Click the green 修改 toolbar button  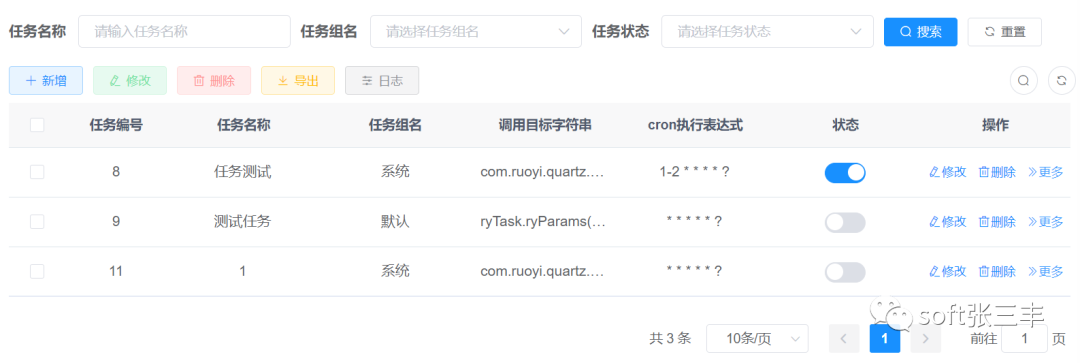[x=130, y=81]
